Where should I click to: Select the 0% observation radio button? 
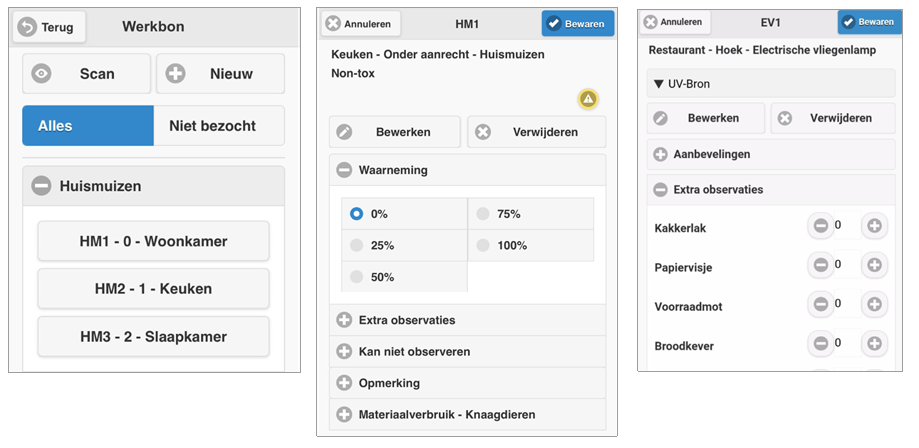tap(356, 214)
